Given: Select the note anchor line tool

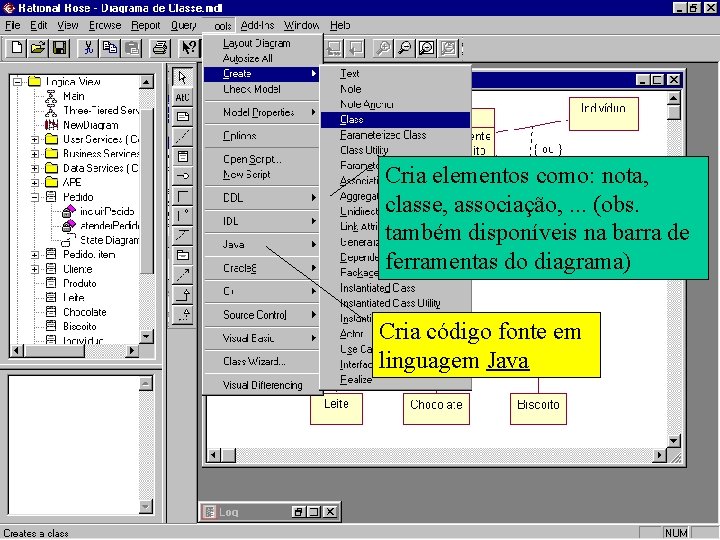Looking at the screenshot, I should point(183,136).
